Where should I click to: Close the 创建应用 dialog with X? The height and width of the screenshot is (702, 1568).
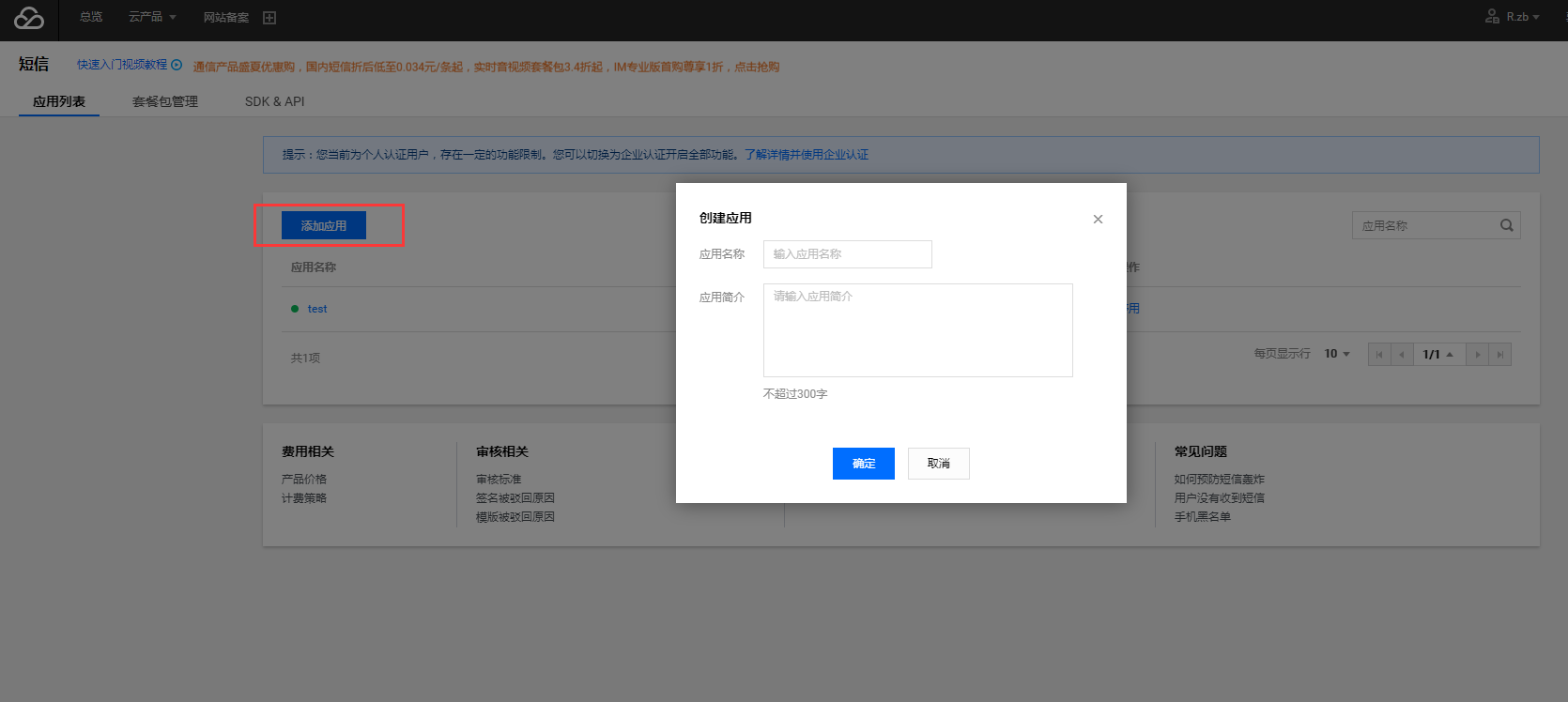pyautogui.click(x=1098, y=220)
